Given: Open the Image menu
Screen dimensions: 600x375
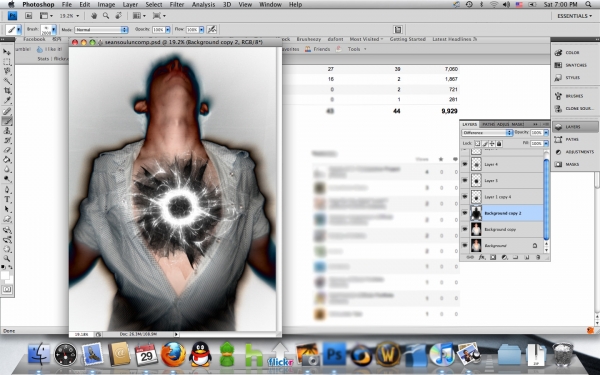Looking at the screenshot, I should click(x=106, y=5).
